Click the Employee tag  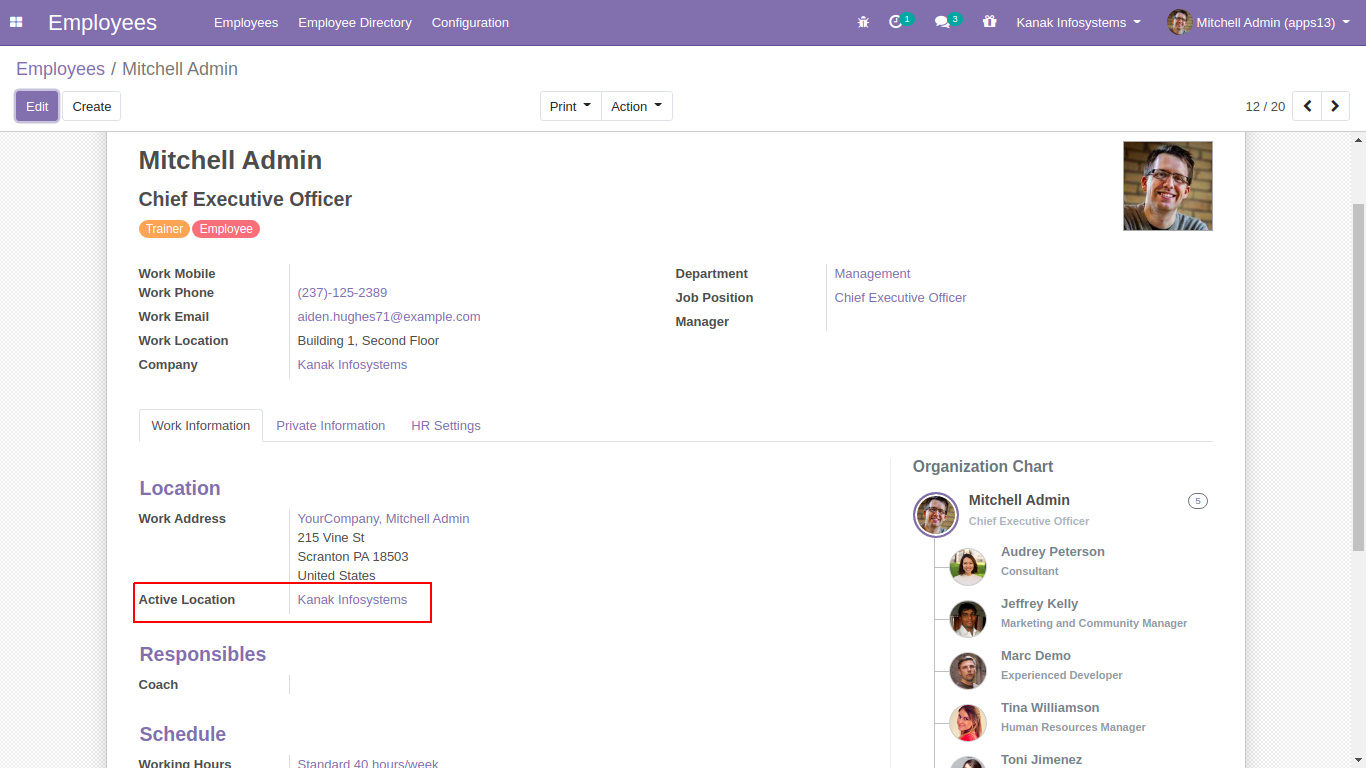pos(226,229)
